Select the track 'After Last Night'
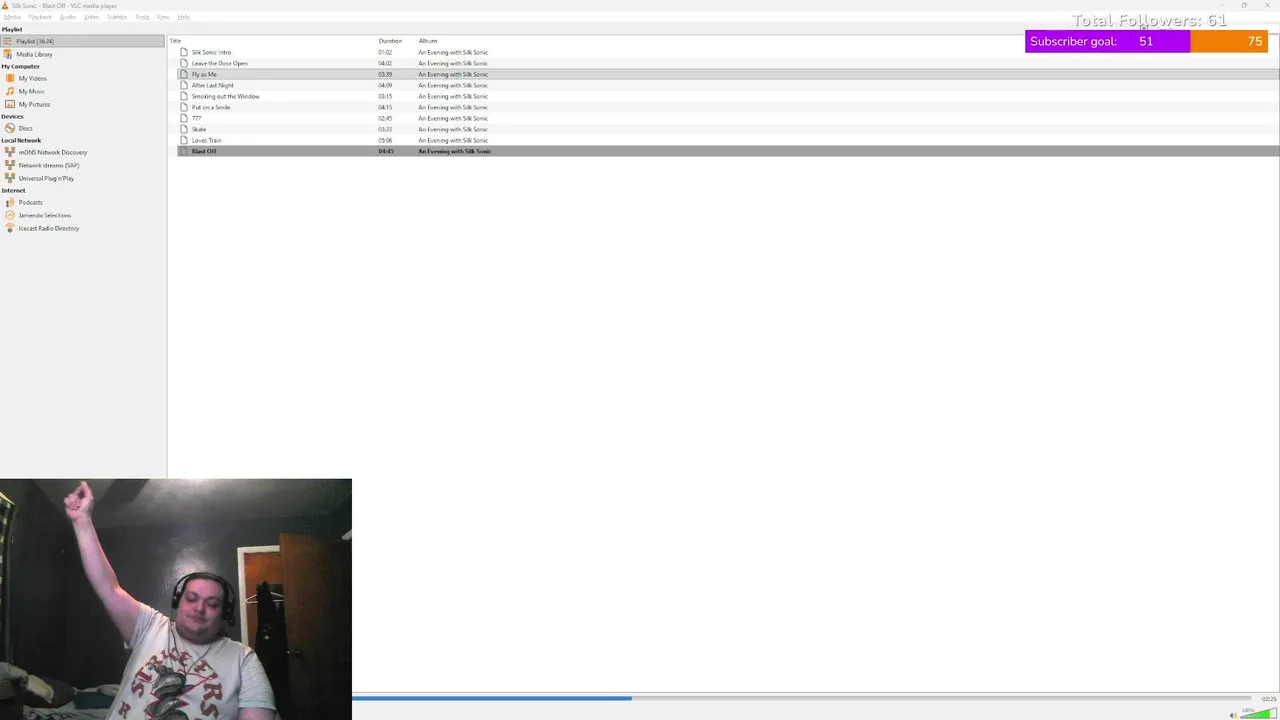The height and width of the screenshot is (720, 1280). (728, 85)
